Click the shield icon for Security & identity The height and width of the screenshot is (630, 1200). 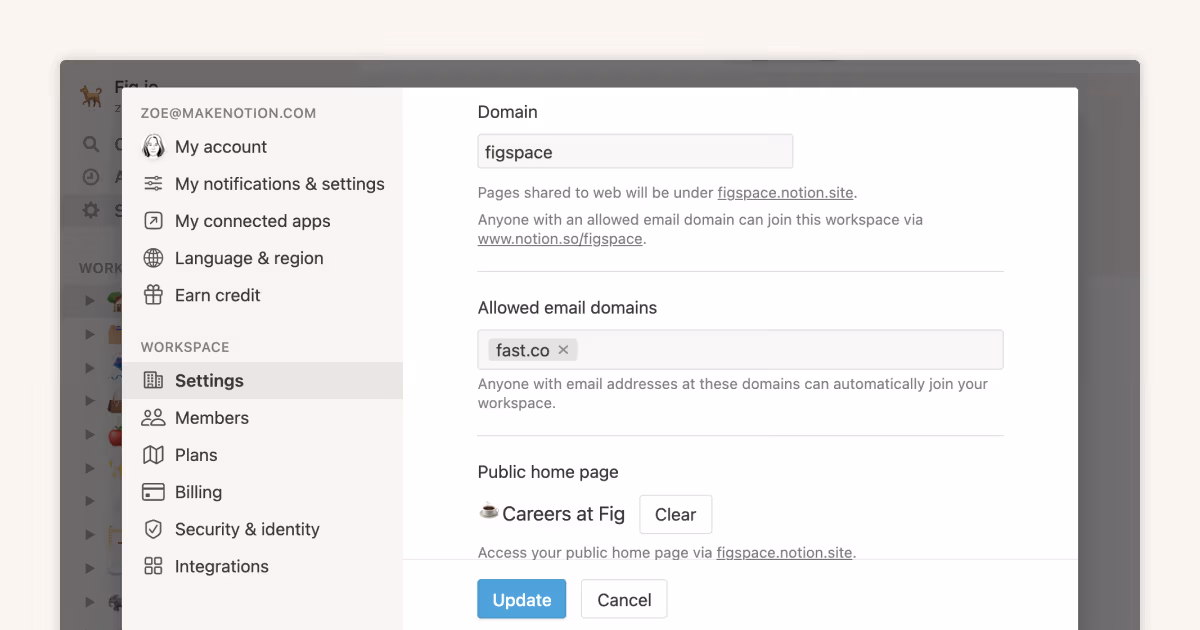[154, 528]
